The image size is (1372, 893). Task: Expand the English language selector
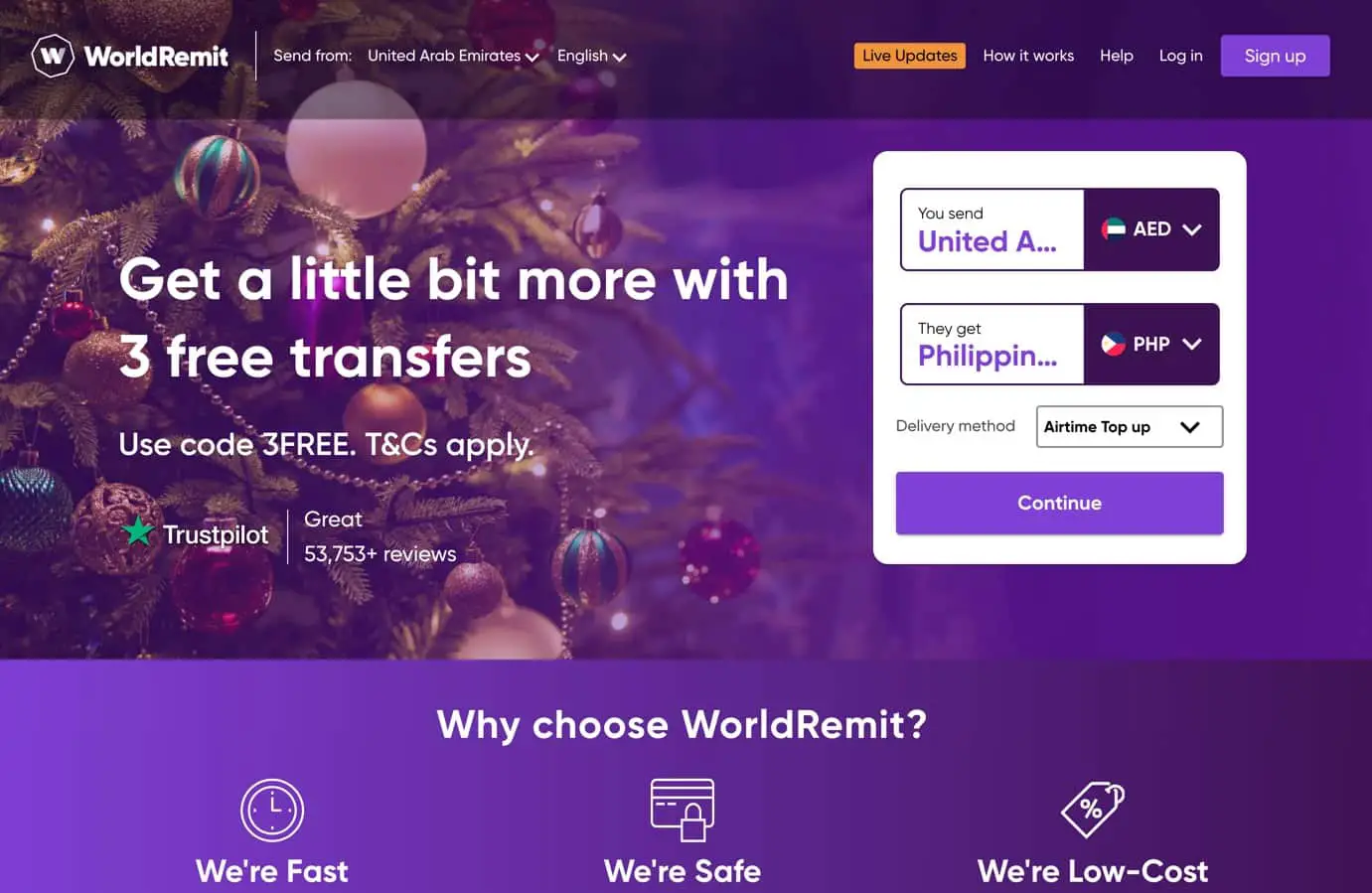click(591, 56)
